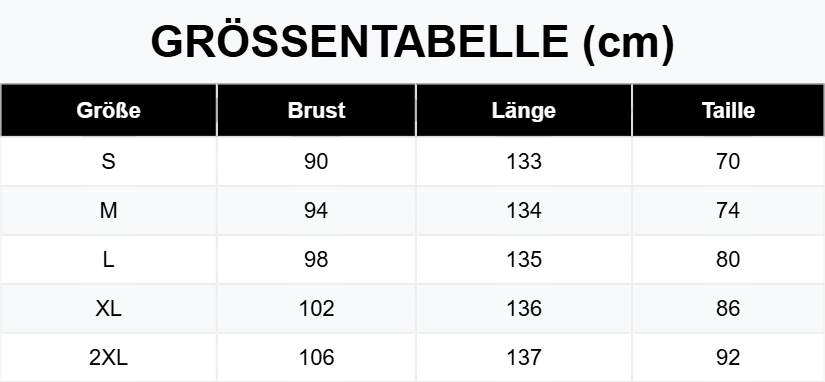Select the size M row label

point(108,210)
